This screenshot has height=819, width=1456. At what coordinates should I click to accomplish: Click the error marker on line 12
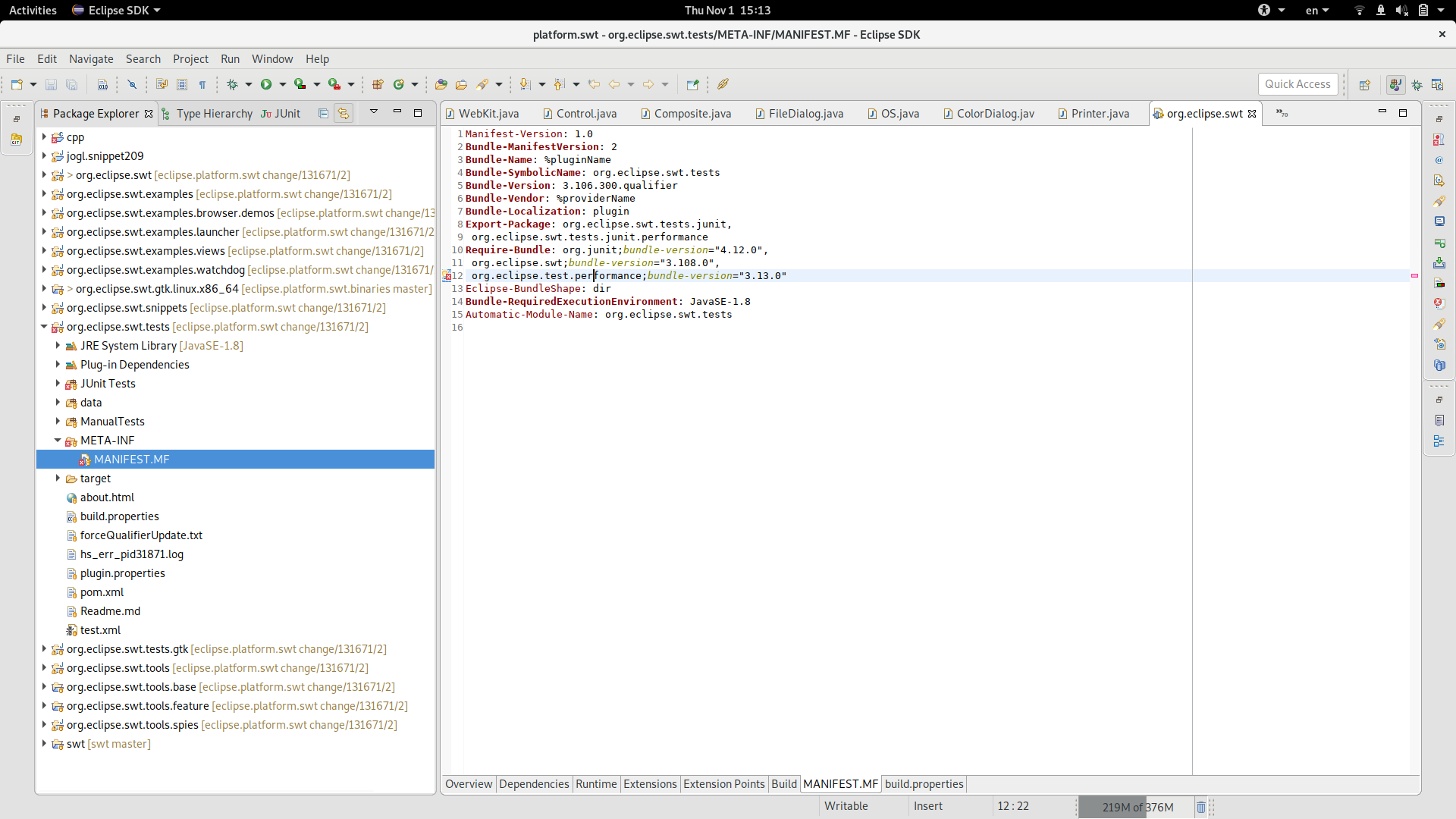click(447, 276)
